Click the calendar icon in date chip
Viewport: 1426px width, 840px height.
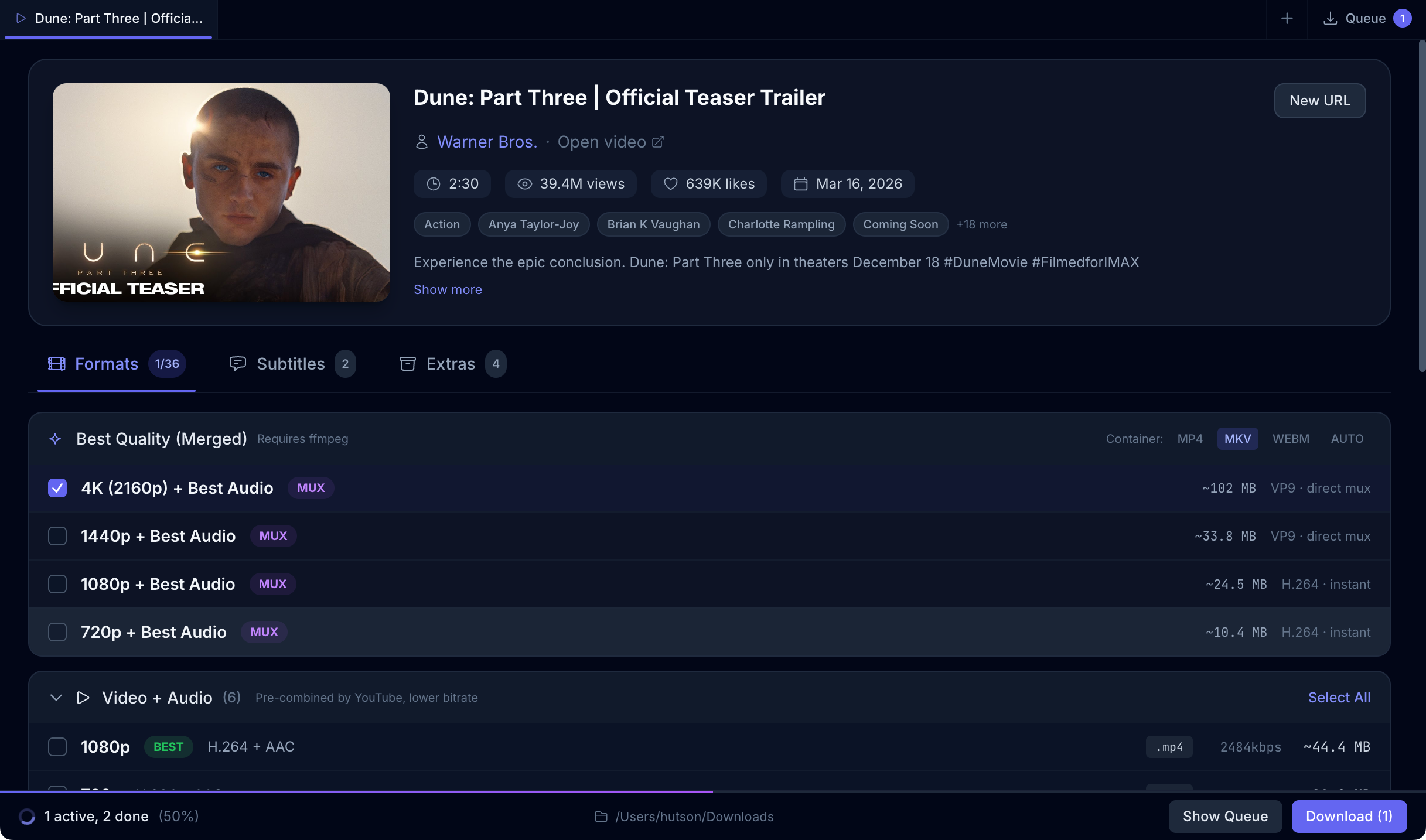(x=800, y=184)
